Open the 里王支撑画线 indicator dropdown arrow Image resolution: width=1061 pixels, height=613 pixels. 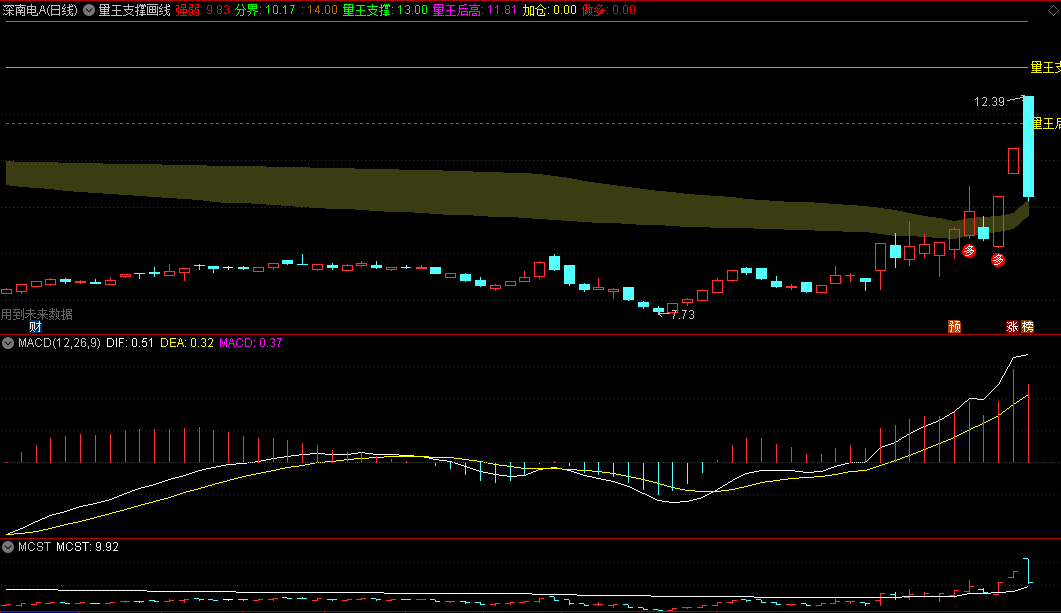89,10
